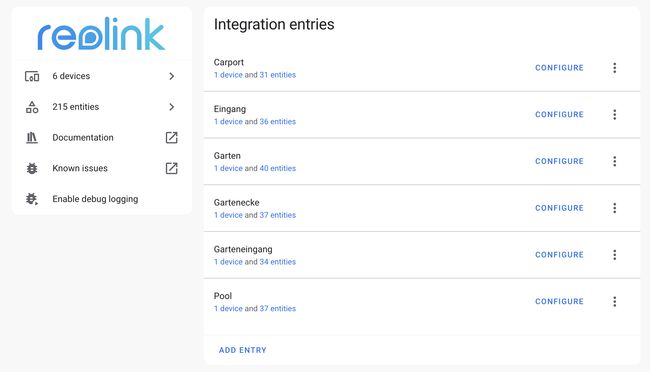Open three-dot menu for Garteneingang entry
Screen dimensions: 650x372
(x=615, y=255)
